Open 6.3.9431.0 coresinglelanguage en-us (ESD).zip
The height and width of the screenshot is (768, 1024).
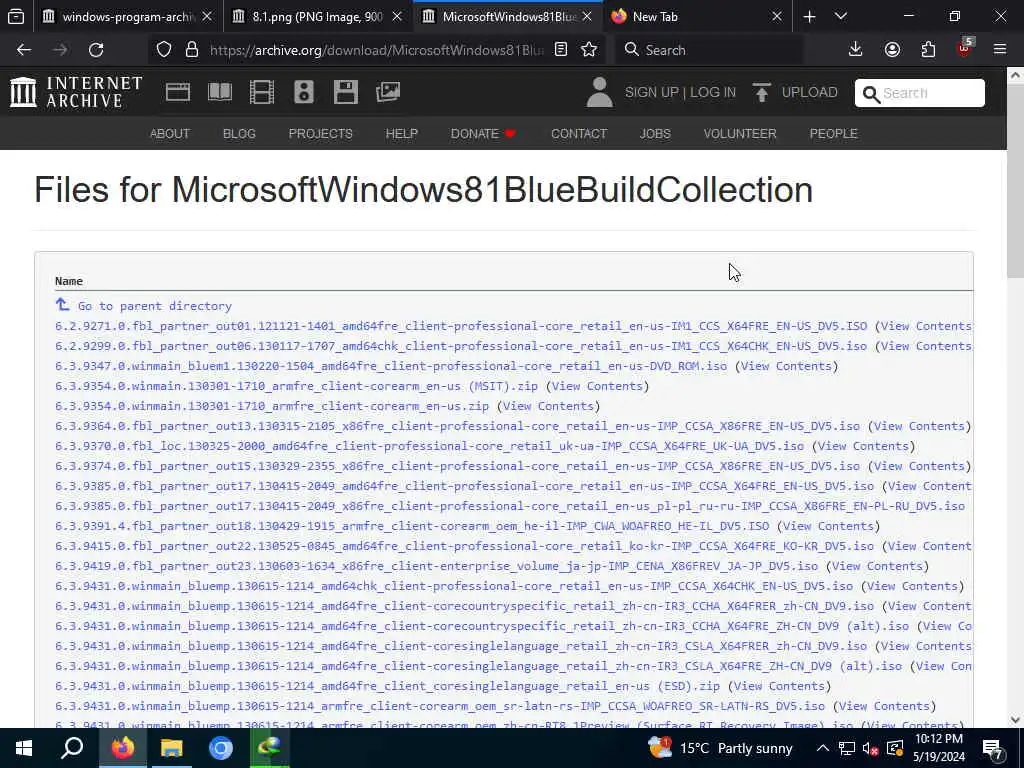[x=387, y=686]
